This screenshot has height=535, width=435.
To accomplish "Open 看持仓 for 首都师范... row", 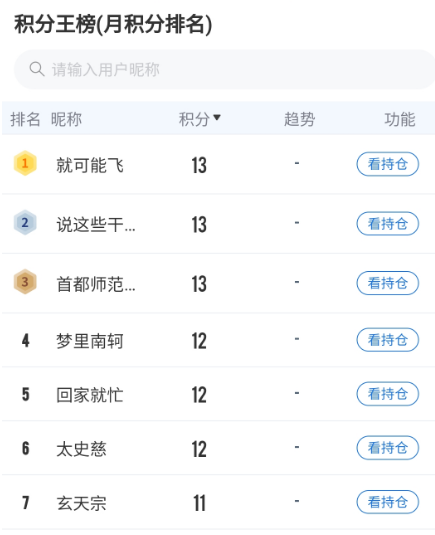I will click(x=388, y=283).
